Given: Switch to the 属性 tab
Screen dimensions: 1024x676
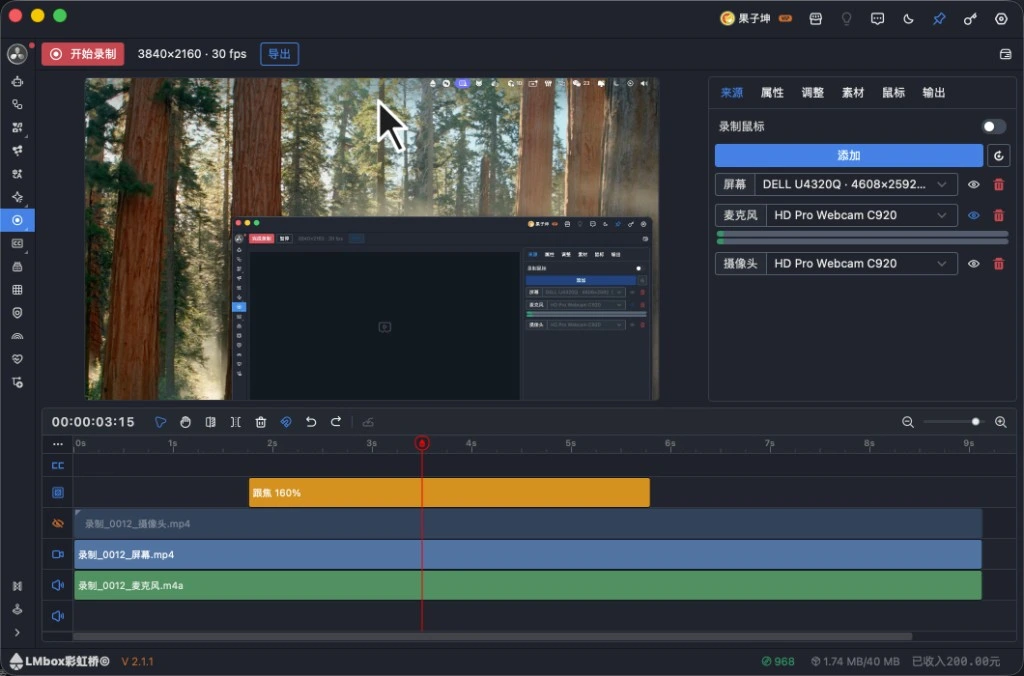Looking at the screenshot, I should (772, 93).
